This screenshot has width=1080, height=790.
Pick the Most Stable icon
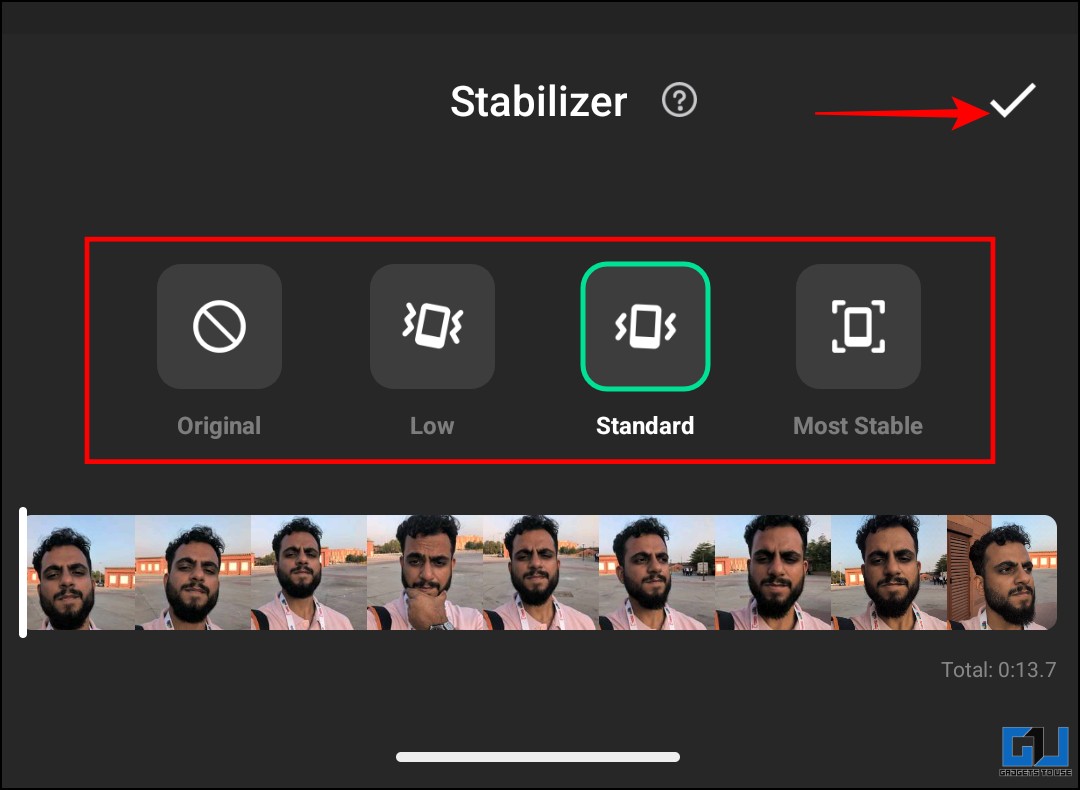click(858, 326)
